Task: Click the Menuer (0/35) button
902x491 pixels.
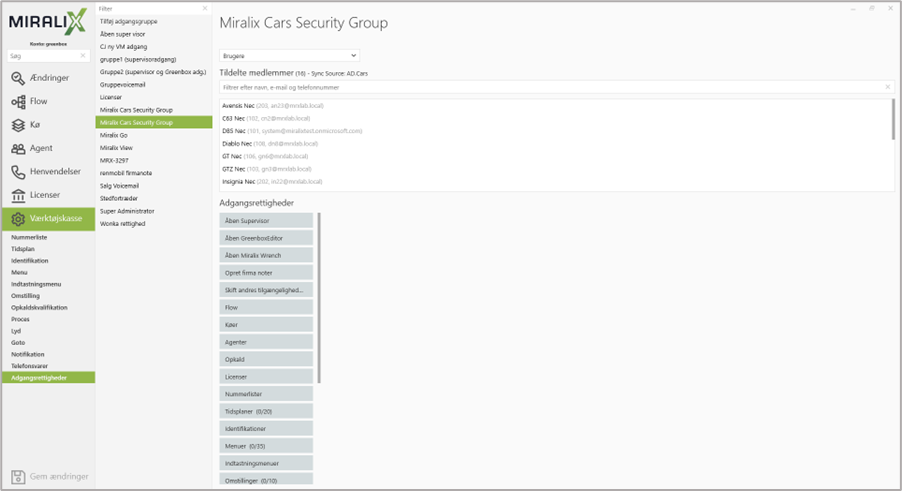Action: 266,446
